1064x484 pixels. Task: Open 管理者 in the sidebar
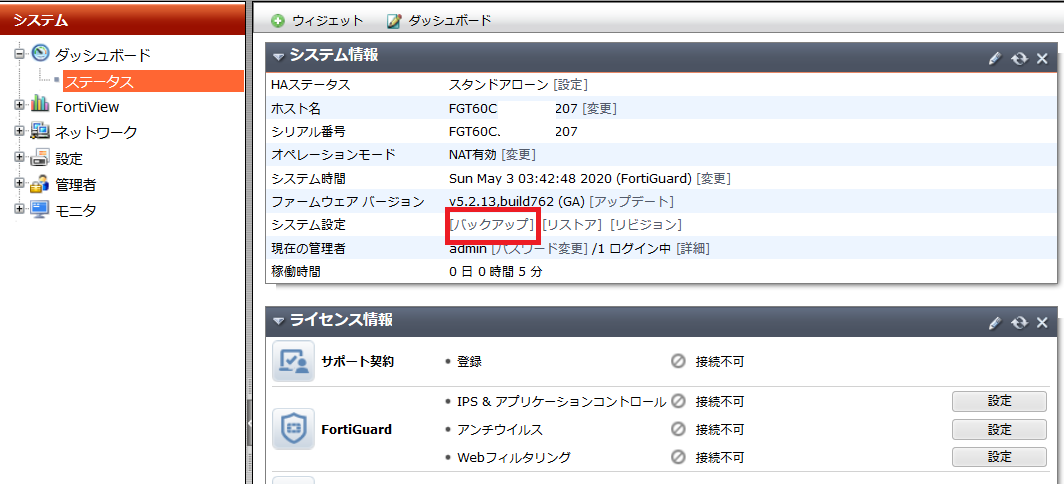point(75,185)
